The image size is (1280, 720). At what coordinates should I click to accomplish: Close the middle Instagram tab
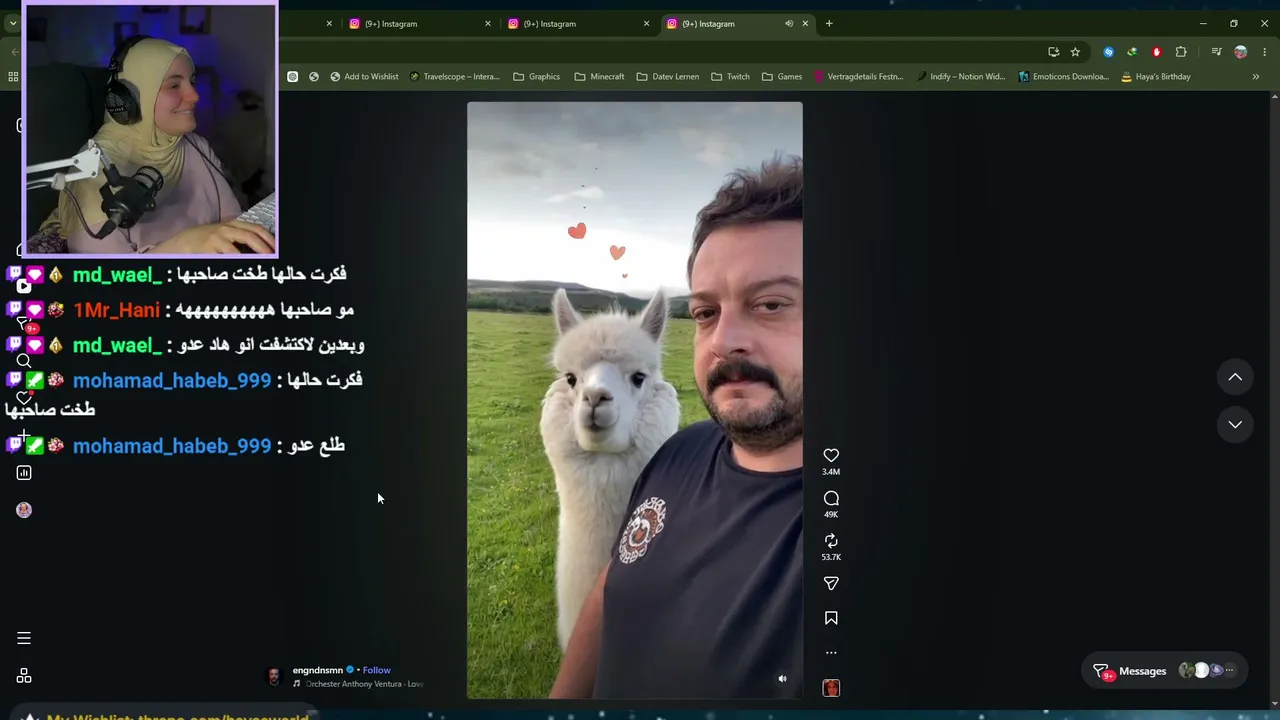(646, 23)
